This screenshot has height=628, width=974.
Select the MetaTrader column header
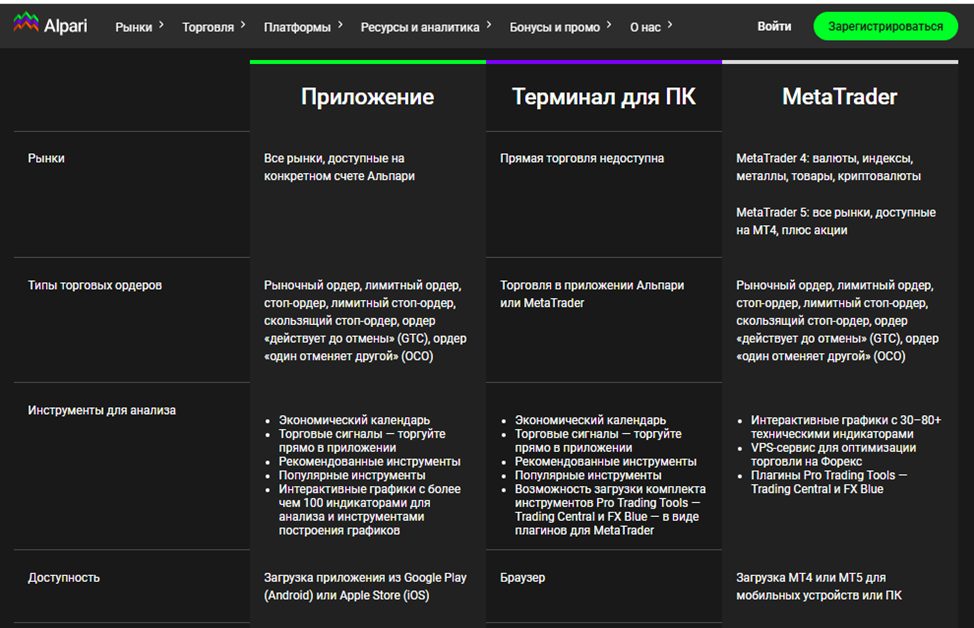[840, 96]
